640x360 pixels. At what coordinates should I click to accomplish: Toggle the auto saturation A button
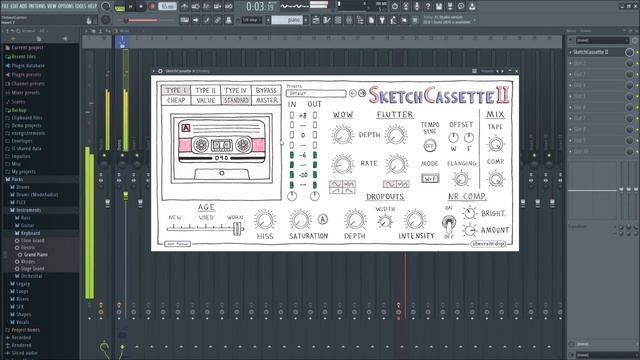(x=322, y=220)
